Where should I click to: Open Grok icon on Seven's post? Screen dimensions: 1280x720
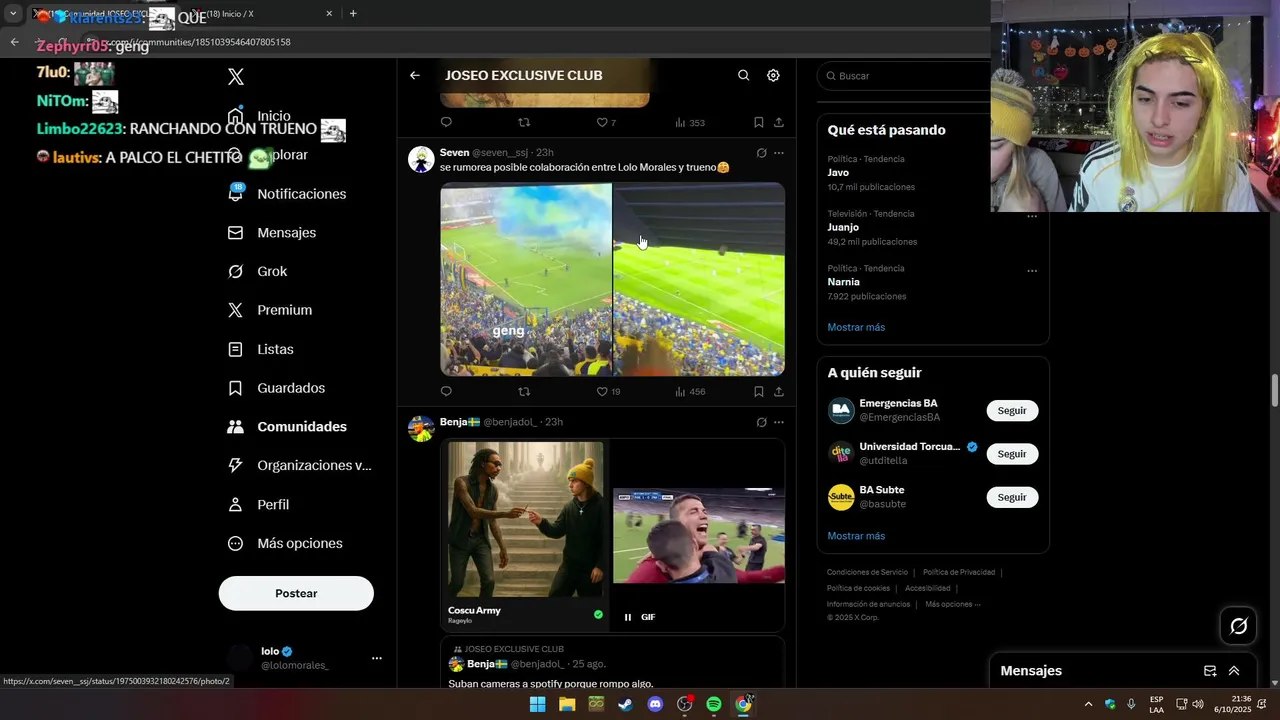[x=761, y=153]
